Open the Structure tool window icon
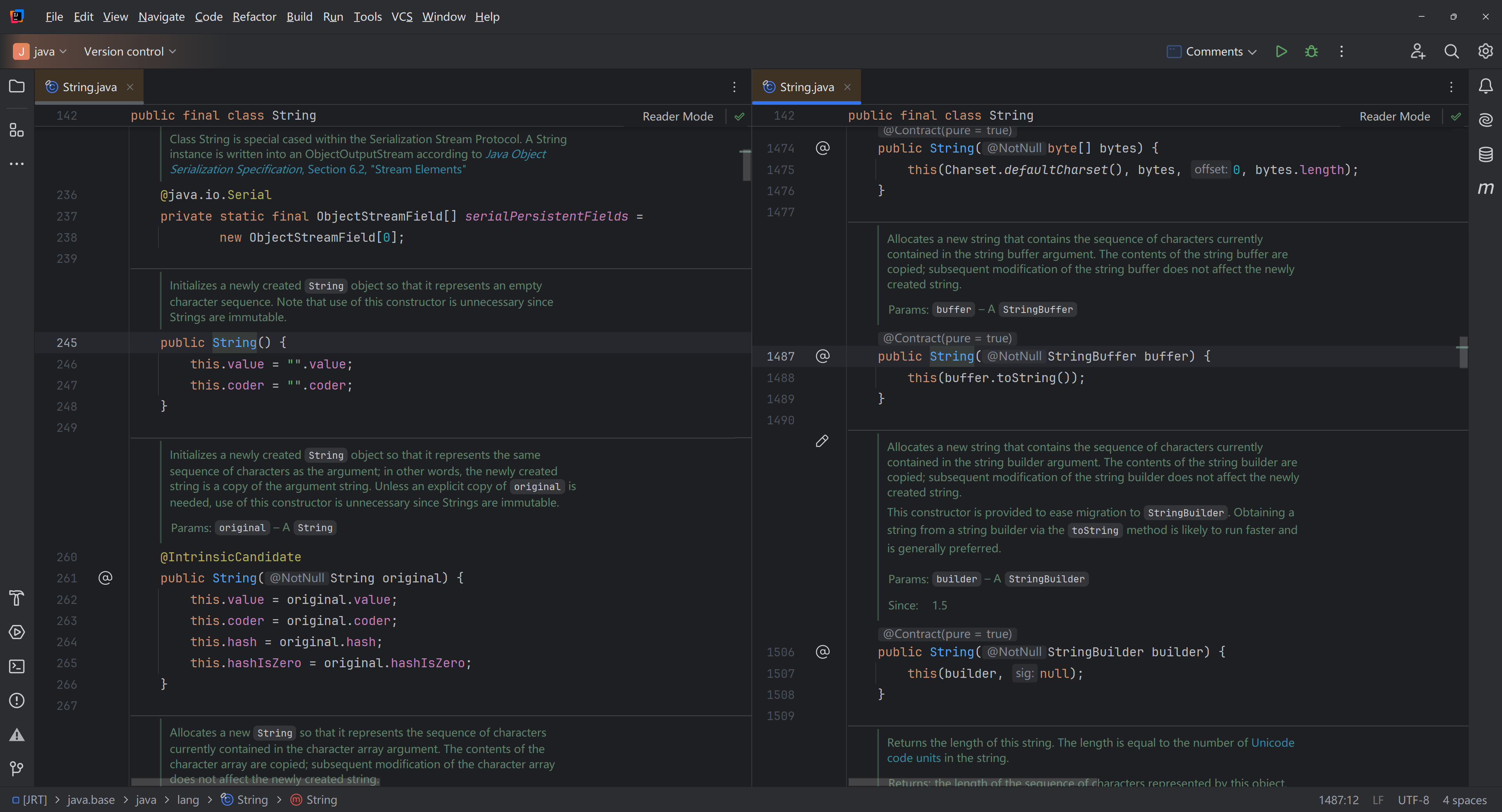 coord(17,129)
